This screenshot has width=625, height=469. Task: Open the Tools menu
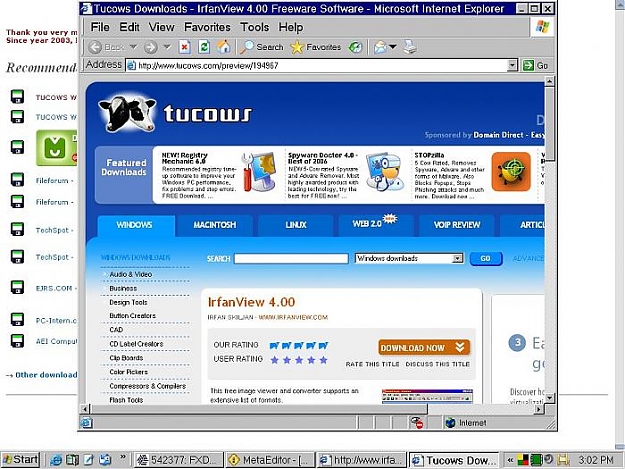[x=254, y=27]
